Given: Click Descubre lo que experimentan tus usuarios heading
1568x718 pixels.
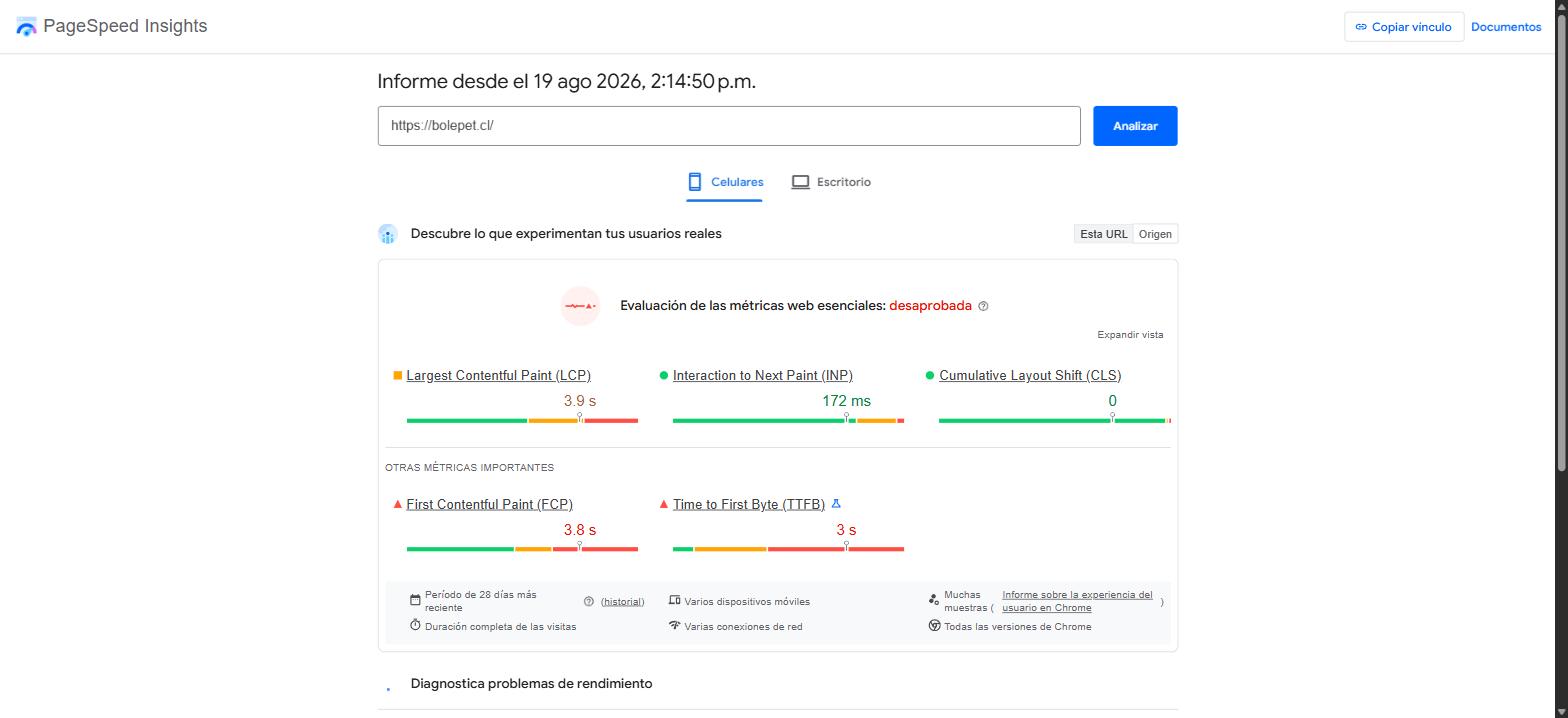Looking at the screenshot, I should (x=566, y=234).
